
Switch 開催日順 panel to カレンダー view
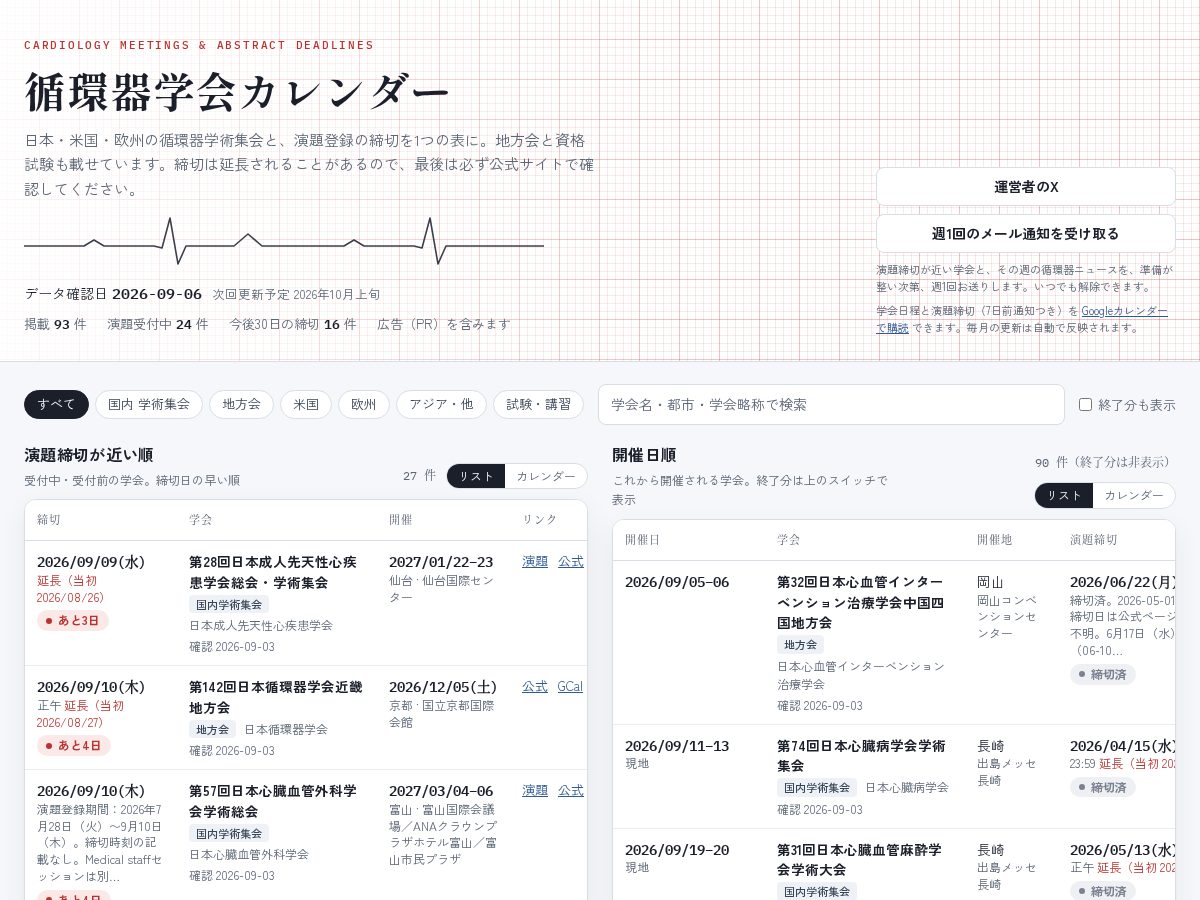[1134, 496]
